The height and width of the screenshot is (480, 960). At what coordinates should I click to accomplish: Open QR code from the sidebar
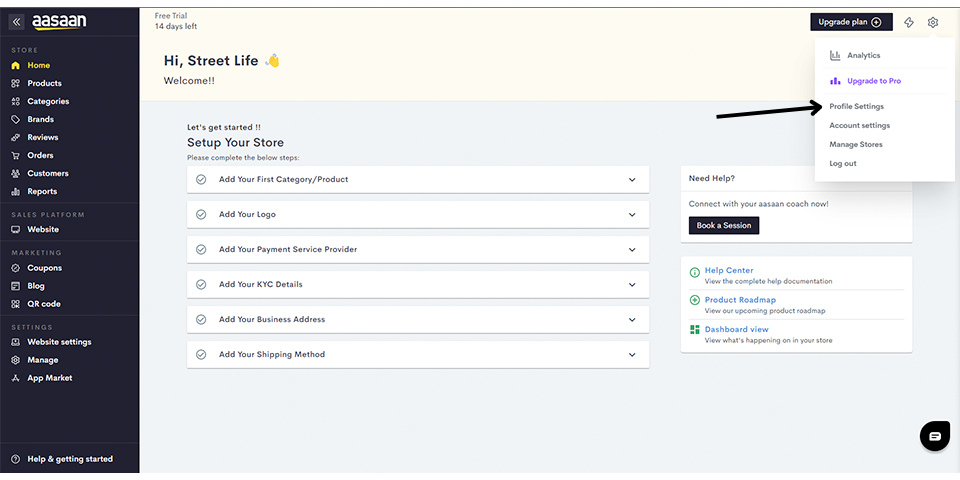(43, 304)
